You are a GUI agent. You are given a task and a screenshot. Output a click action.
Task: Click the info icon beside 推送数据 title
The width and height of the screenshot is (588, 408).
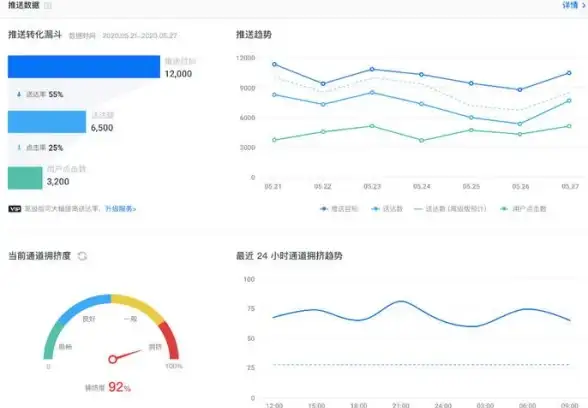click(x=48, y=6)
